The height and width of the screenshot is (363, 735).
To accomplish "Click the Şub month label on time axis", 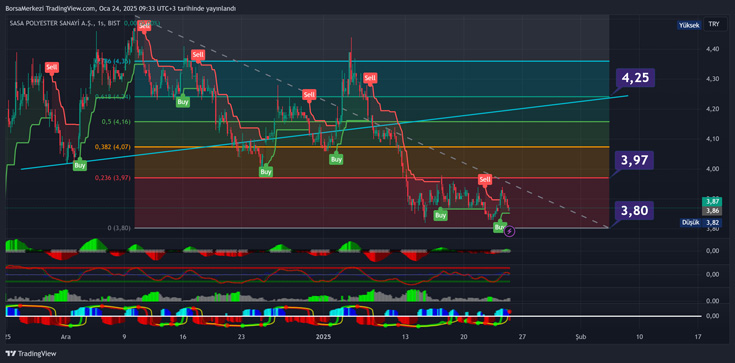I will (581, 337).
